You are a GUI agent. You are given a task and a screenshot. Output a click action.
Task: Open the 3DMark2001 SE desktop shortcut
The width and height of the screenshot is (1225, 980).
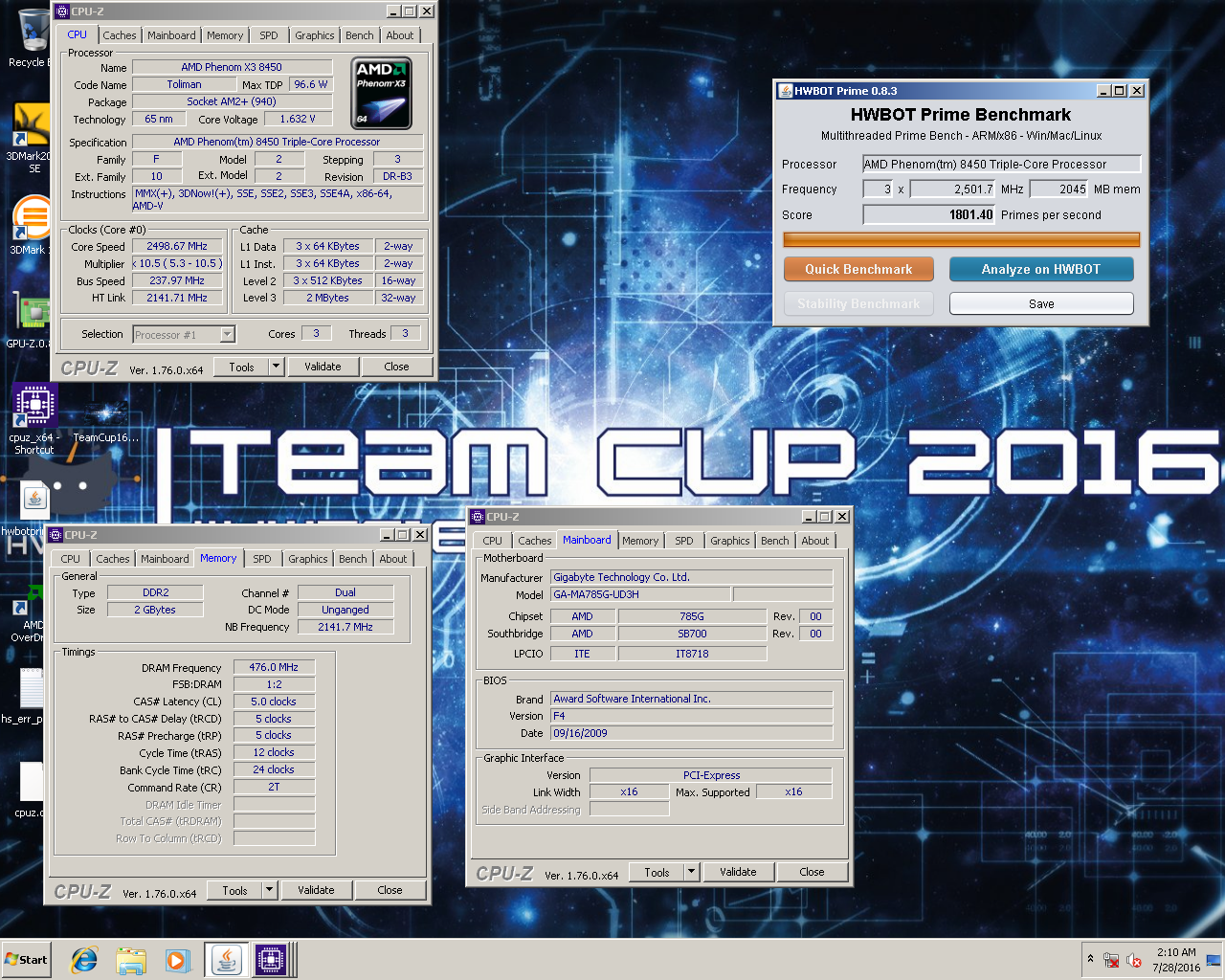tap(31, 136)
